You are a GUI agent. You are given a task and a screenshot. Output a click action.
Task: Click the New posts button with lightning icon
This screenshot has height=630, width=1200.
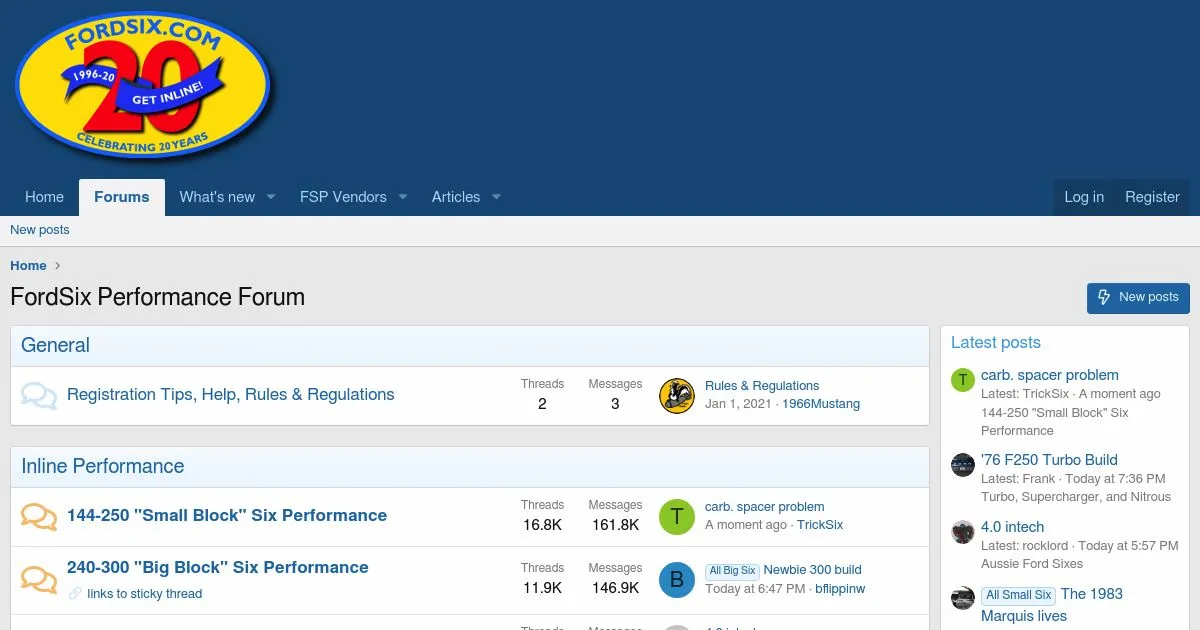pyautogui.click(x=1138, y=297)
